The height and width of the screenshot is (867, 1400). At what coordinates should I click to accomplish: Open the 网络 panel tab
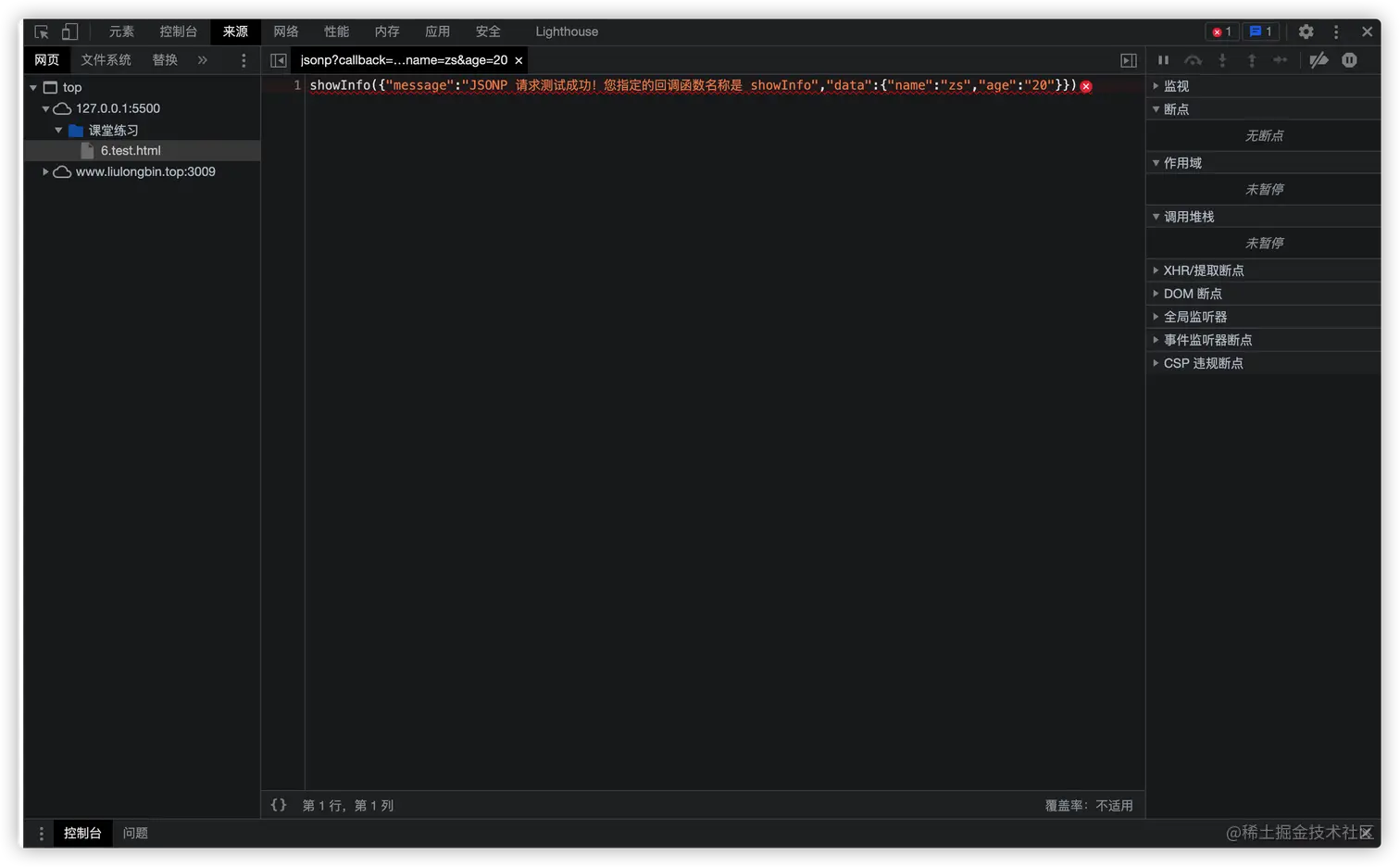click(286, 31)
